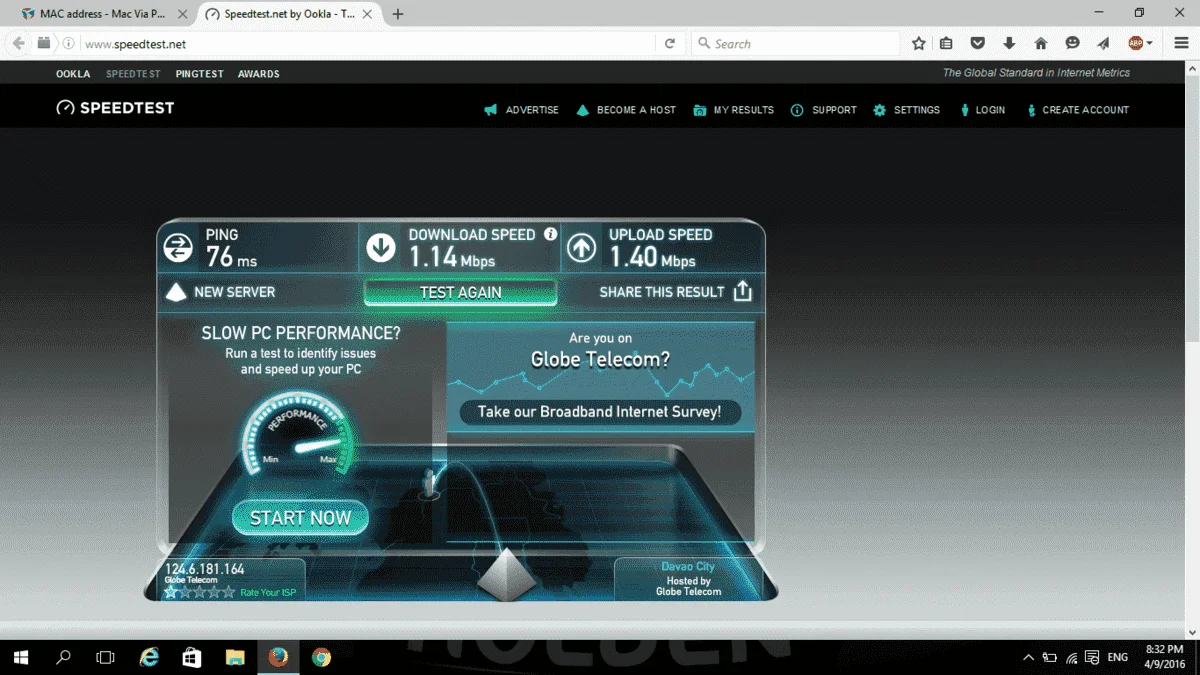Click site info icon in address bar
The image size is (1200, 675).
coord(69,44)
